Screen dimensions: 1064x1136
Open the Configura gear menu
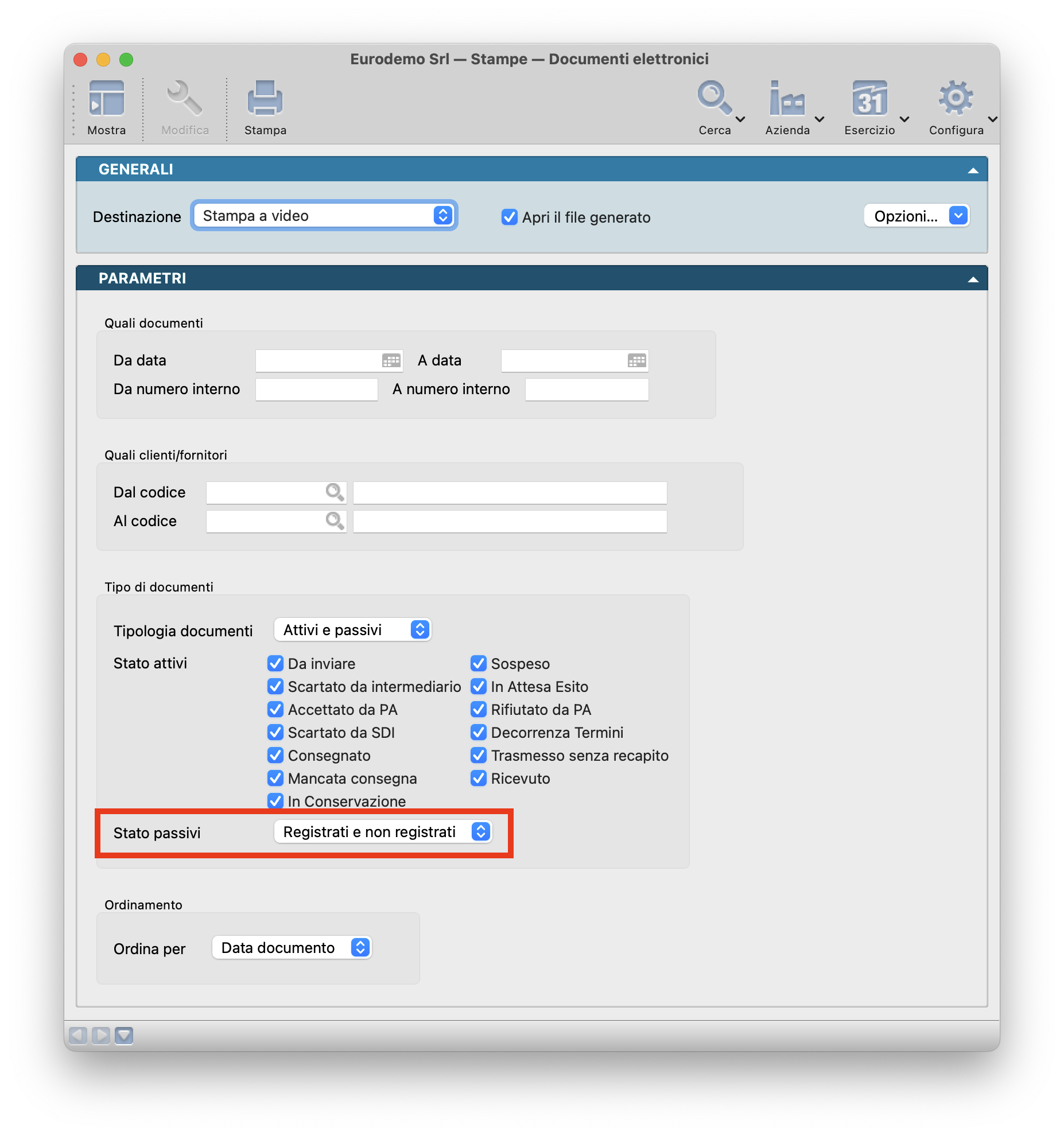pyautogui.click(x=956, y=99)
